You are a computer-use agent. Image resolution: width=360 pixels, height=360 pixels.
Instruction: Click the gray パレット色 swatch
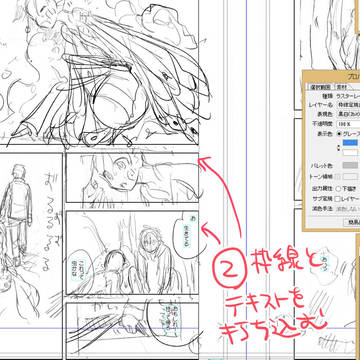tap(350, 165)
